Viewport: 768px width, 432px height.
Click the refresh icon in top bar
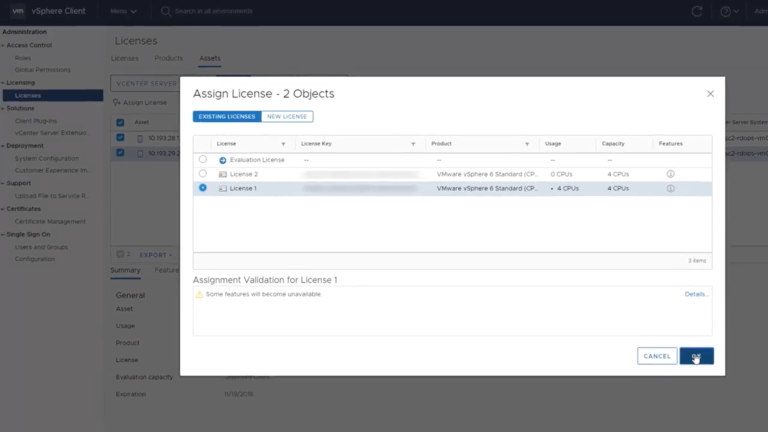(696, 11)
